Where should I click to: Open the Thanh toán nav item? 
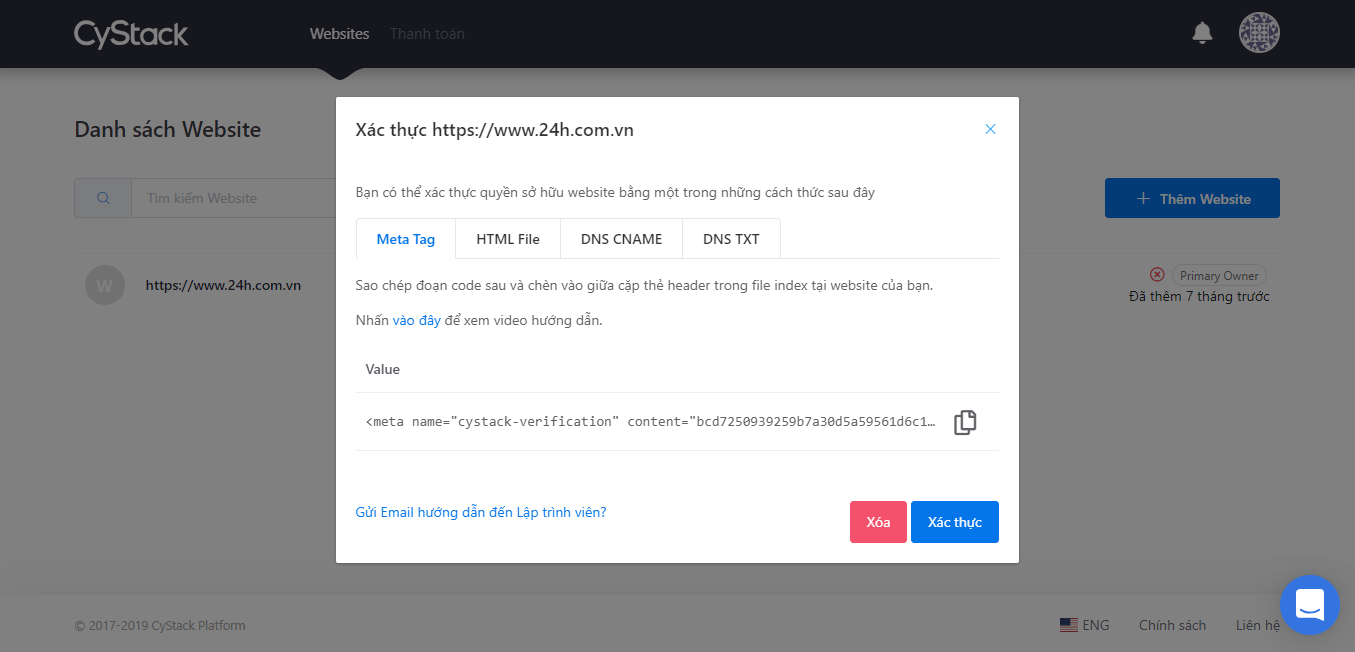coord(427,34)
